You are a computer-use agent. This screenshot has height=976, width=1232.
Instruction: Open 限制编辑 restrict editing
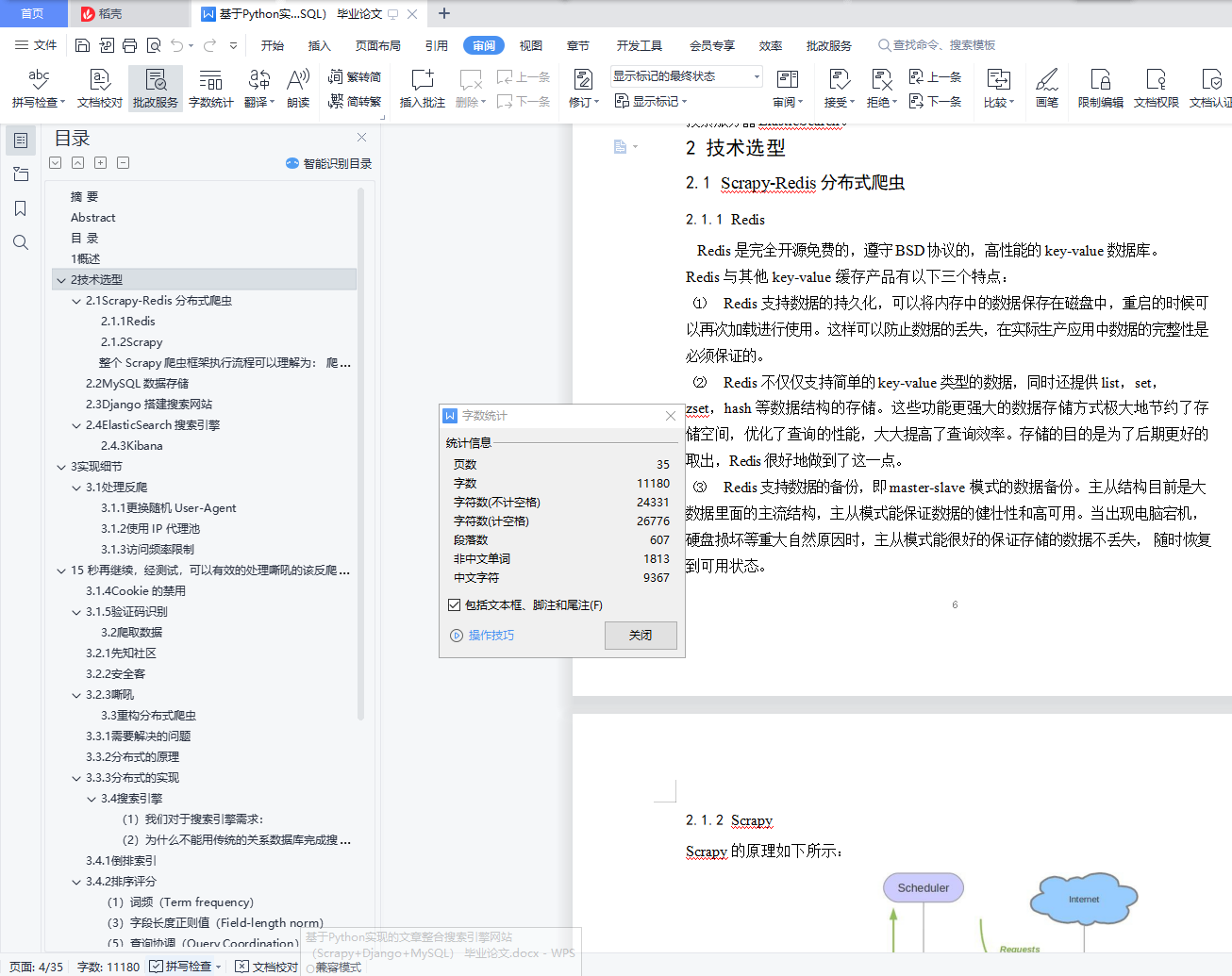coord(1101,88)
